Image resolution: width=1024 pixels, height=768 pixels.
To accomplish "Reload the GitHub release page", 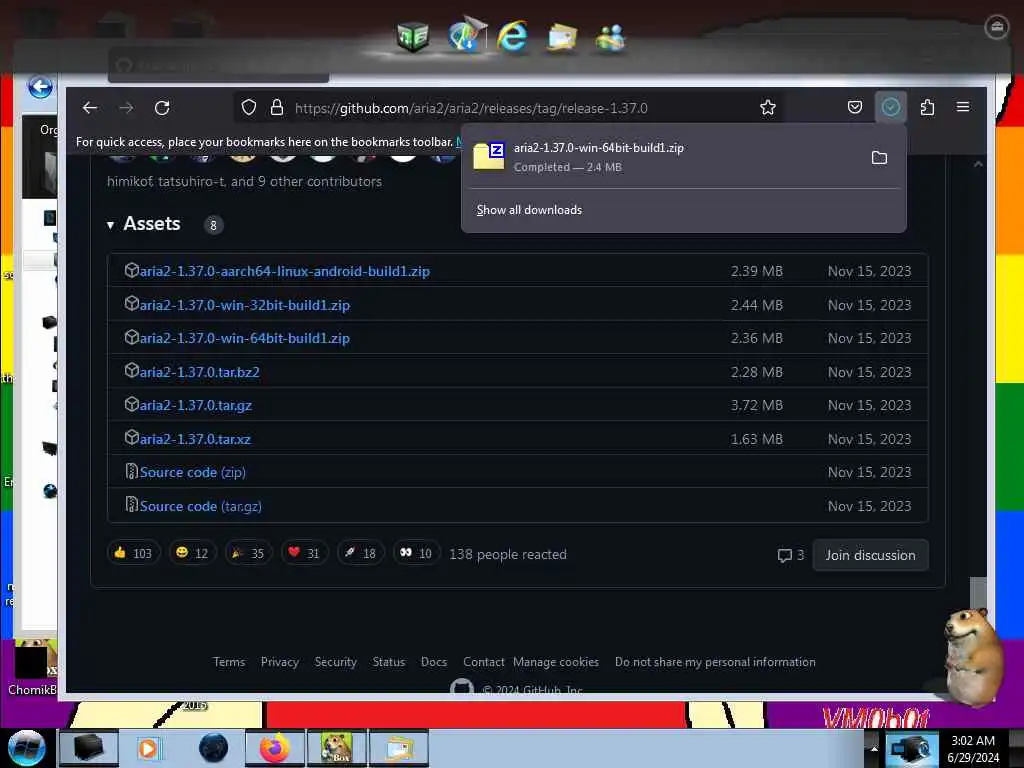I will click(x=162, y=108).
